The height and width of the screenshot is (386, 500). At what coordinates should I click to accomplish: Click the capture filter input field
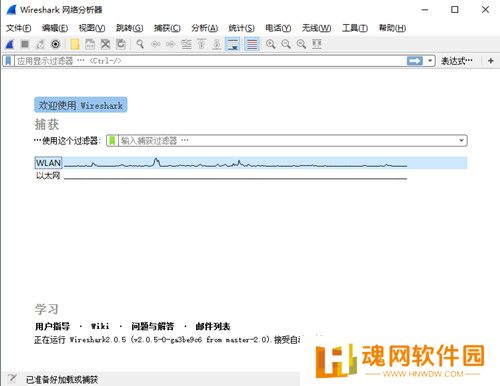coord(288,141)
